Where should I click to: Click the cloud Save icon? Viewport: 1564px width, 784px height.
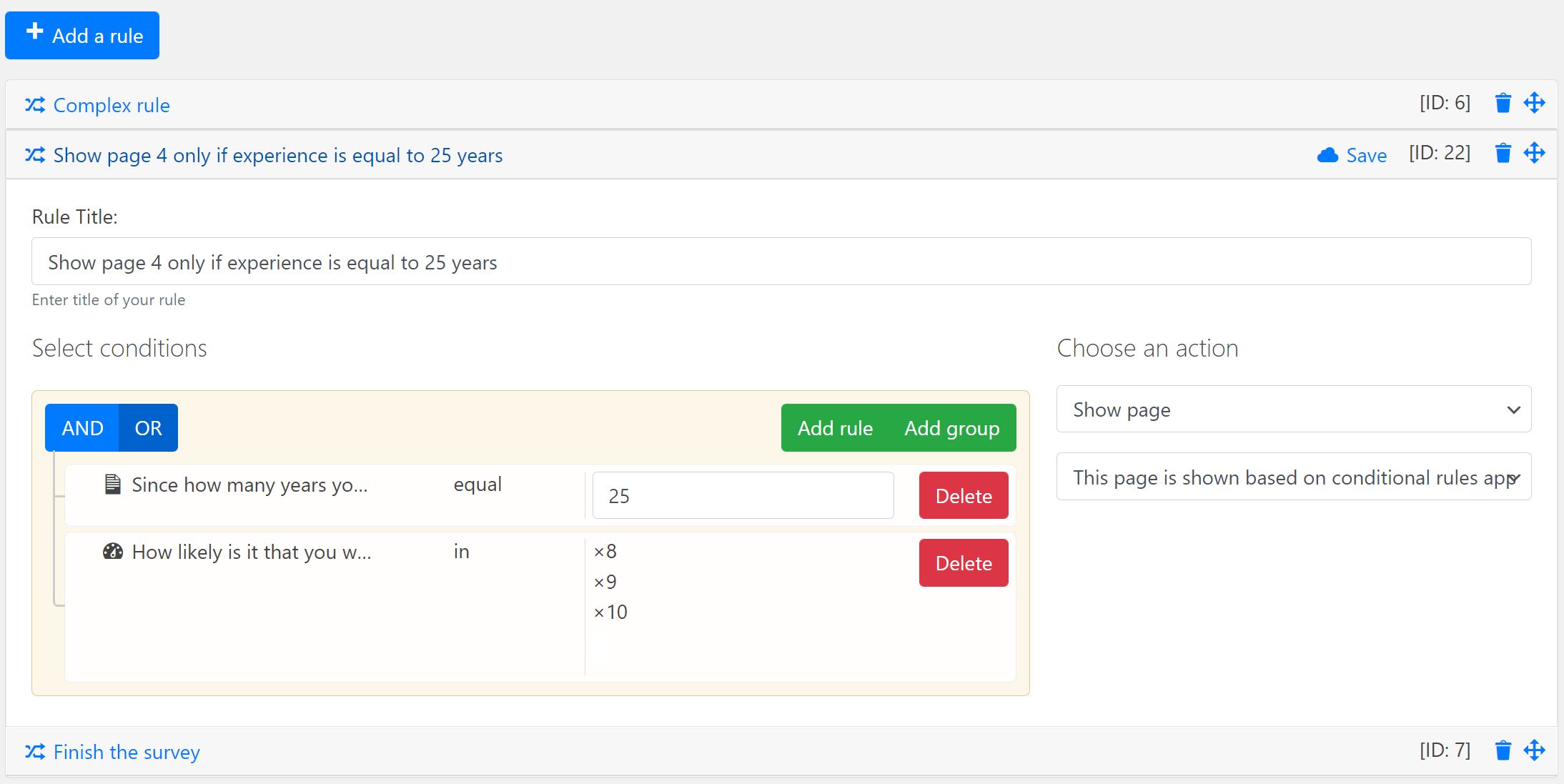pyautogui.click(x=1327, y=155)
